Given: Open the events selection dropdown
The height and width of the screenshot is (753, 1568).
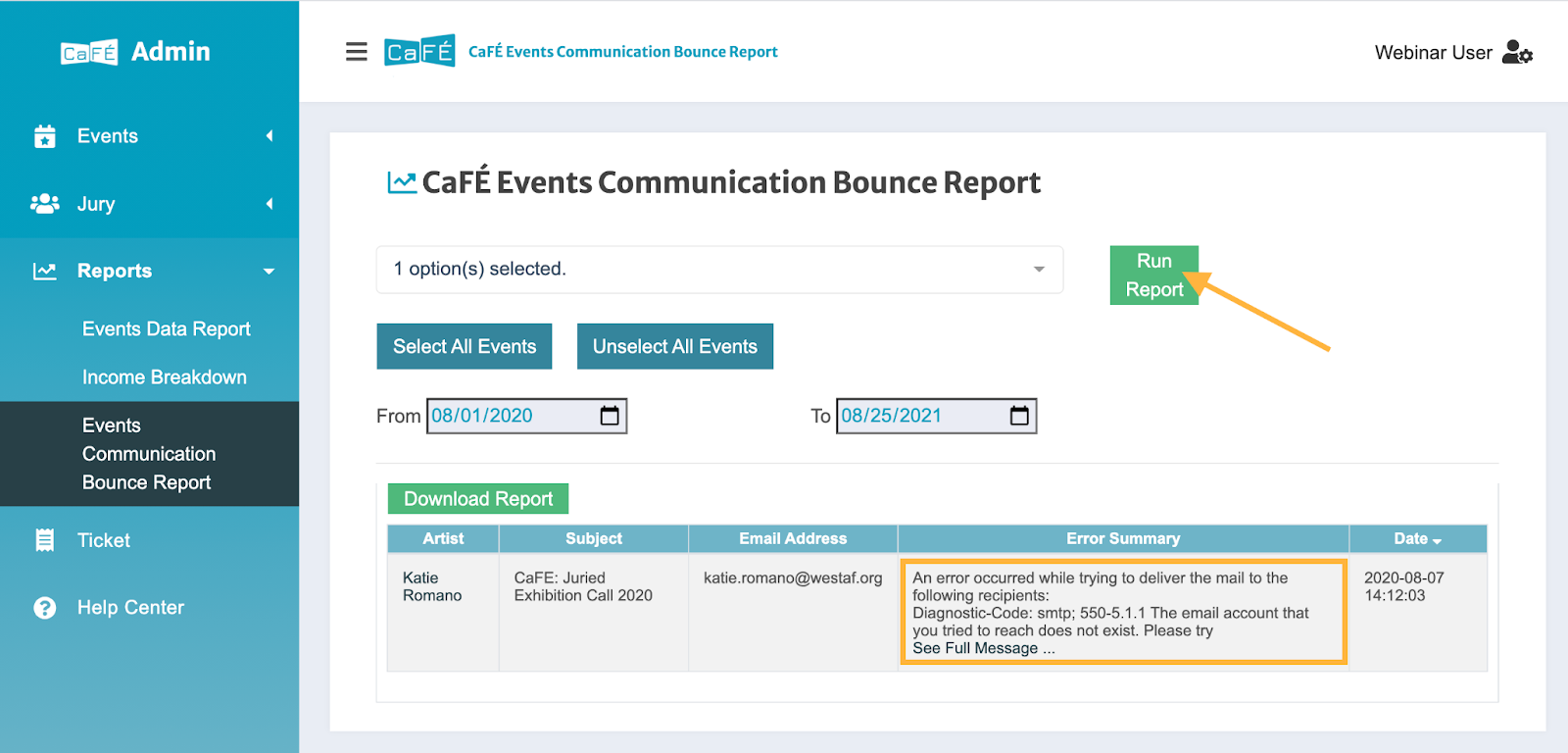Looking at the screenshot, I should (x=719, y=270).
